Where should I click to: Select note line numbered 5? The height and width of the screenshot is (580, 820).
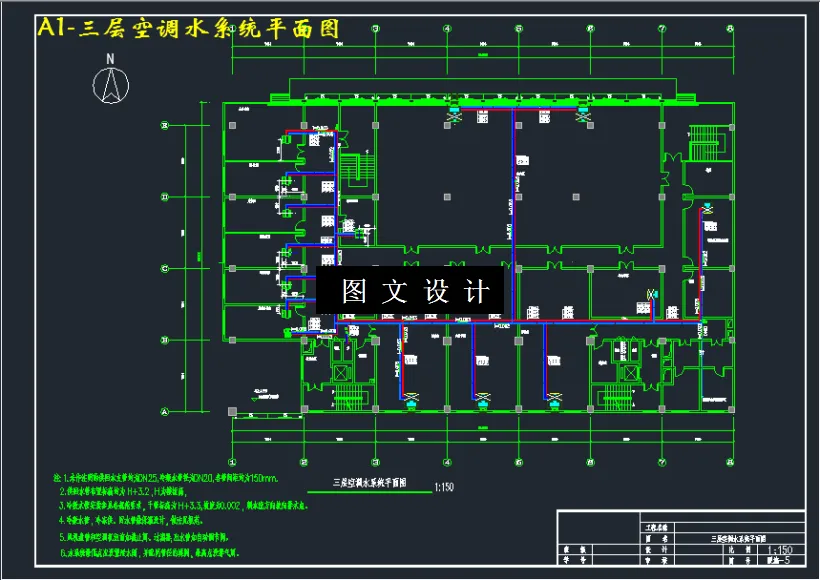pyautogui.click(x=143, y=537)
